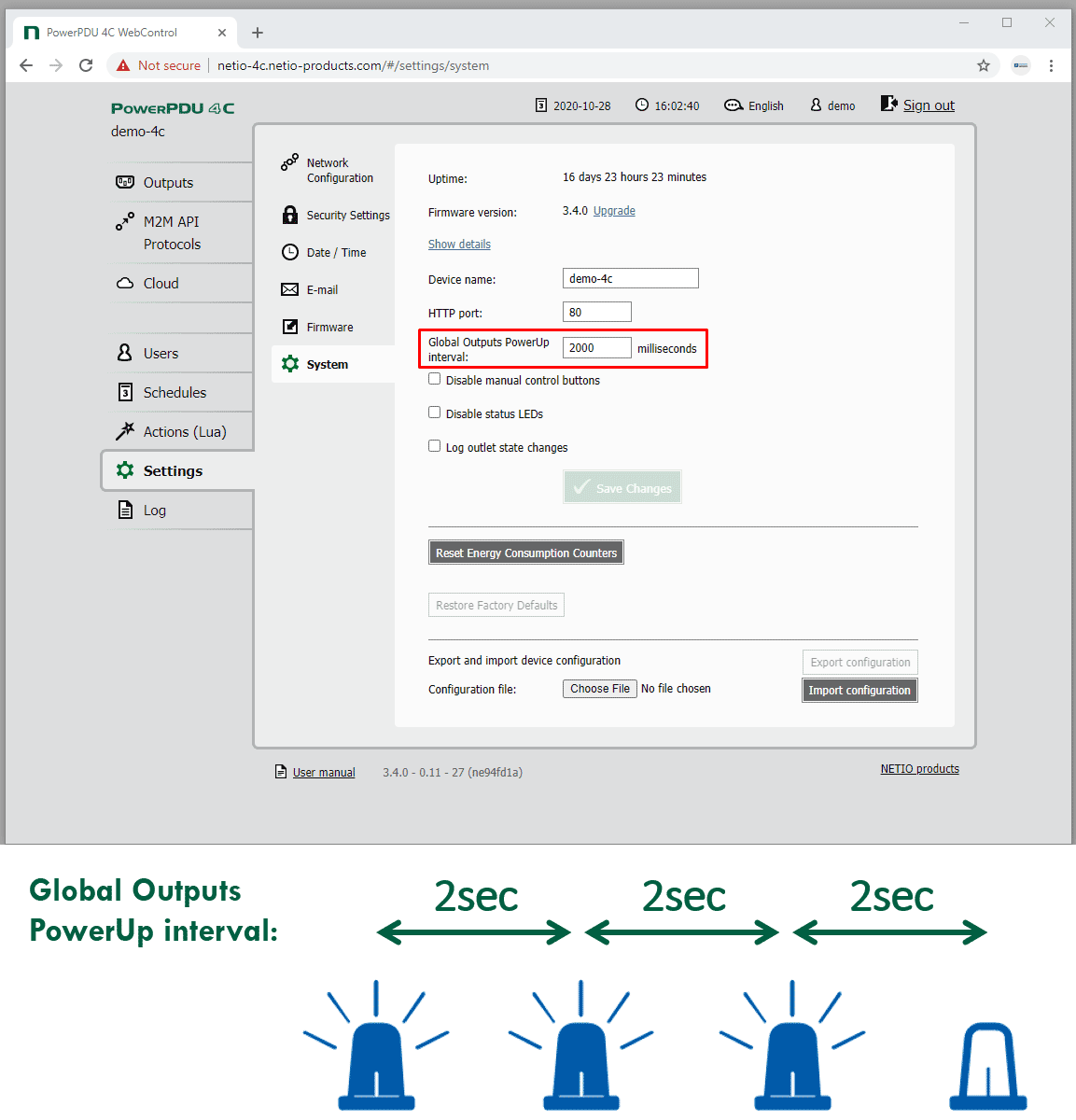
Task: Click the Cloud icon in sidebar
Action: pos(125,283)
